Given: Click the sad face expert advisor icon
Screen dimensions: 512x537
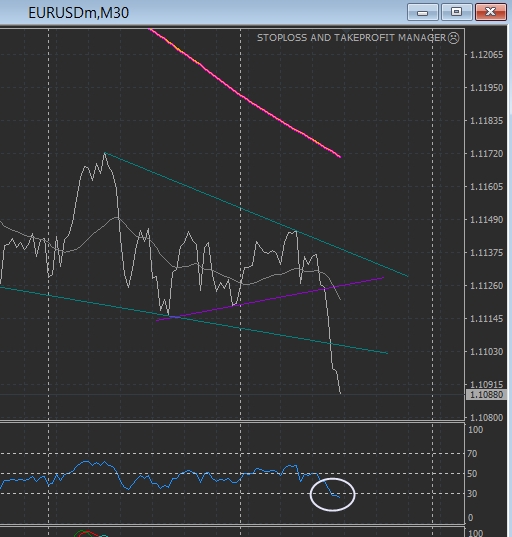Looking at the screenshot, I should pos(453,38).
